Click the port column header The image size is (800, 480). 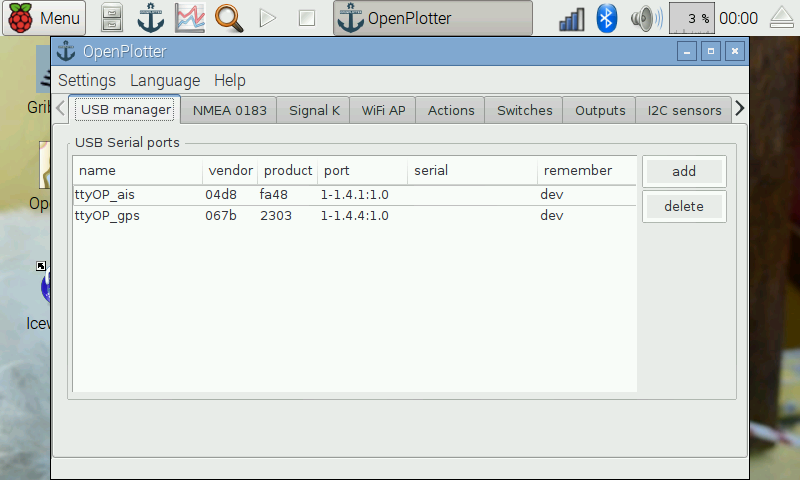[363, 170]
